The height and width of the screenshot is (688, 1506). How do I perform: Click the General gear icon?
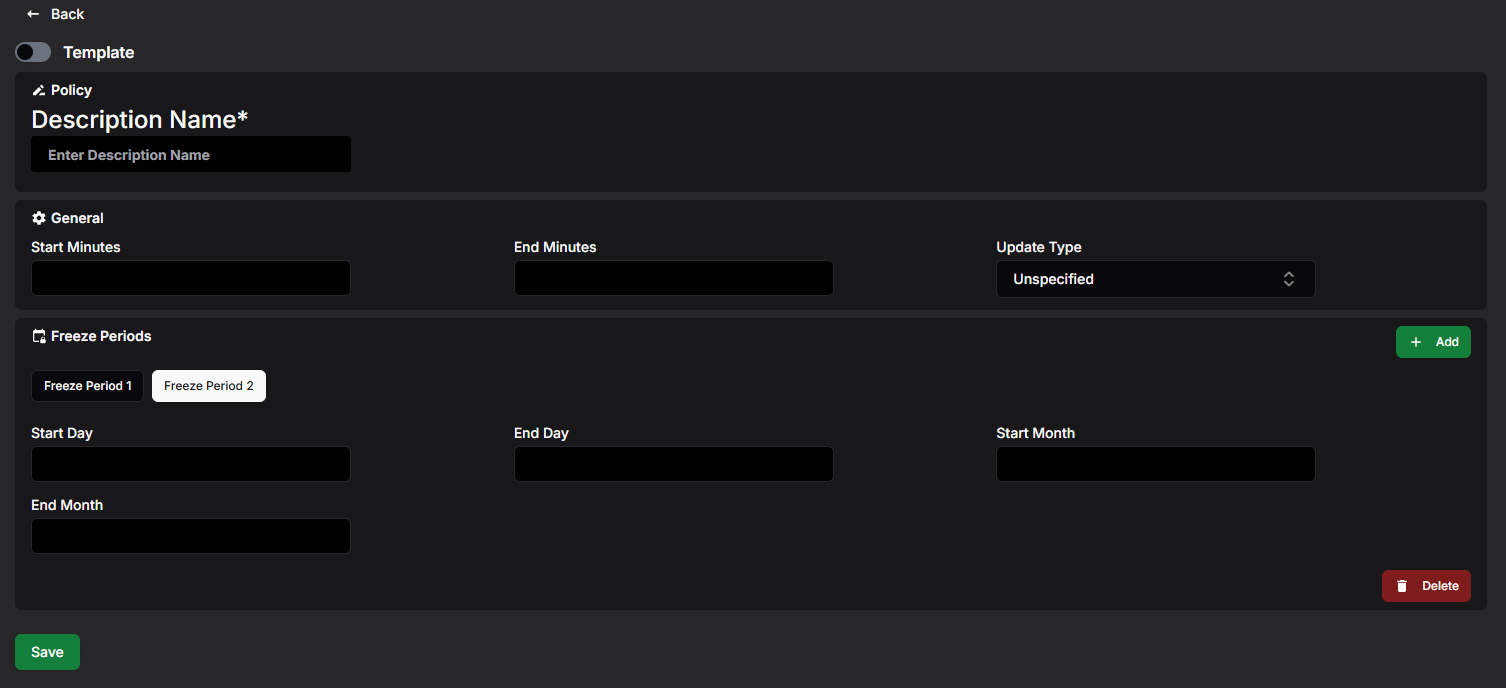coord(39,218)
